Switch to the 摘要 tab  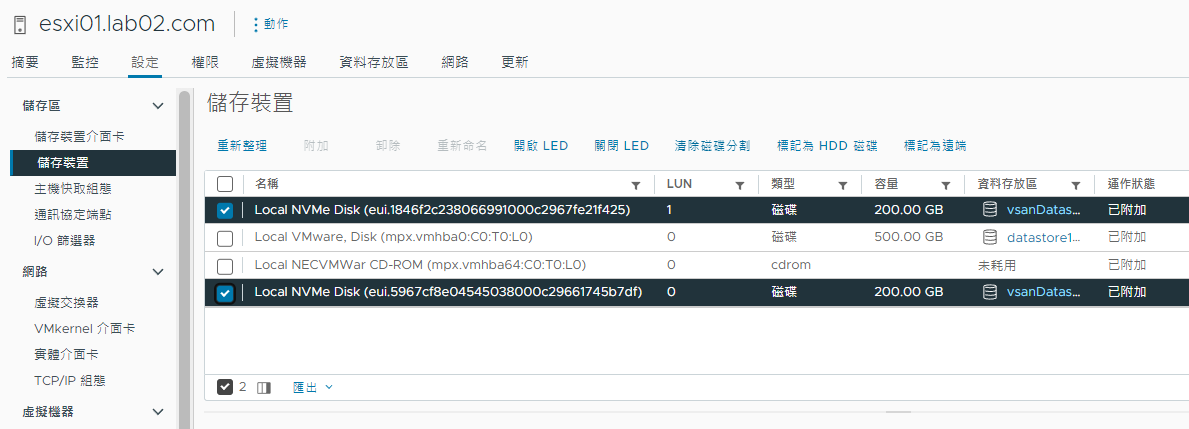click(x=25, y=62)
